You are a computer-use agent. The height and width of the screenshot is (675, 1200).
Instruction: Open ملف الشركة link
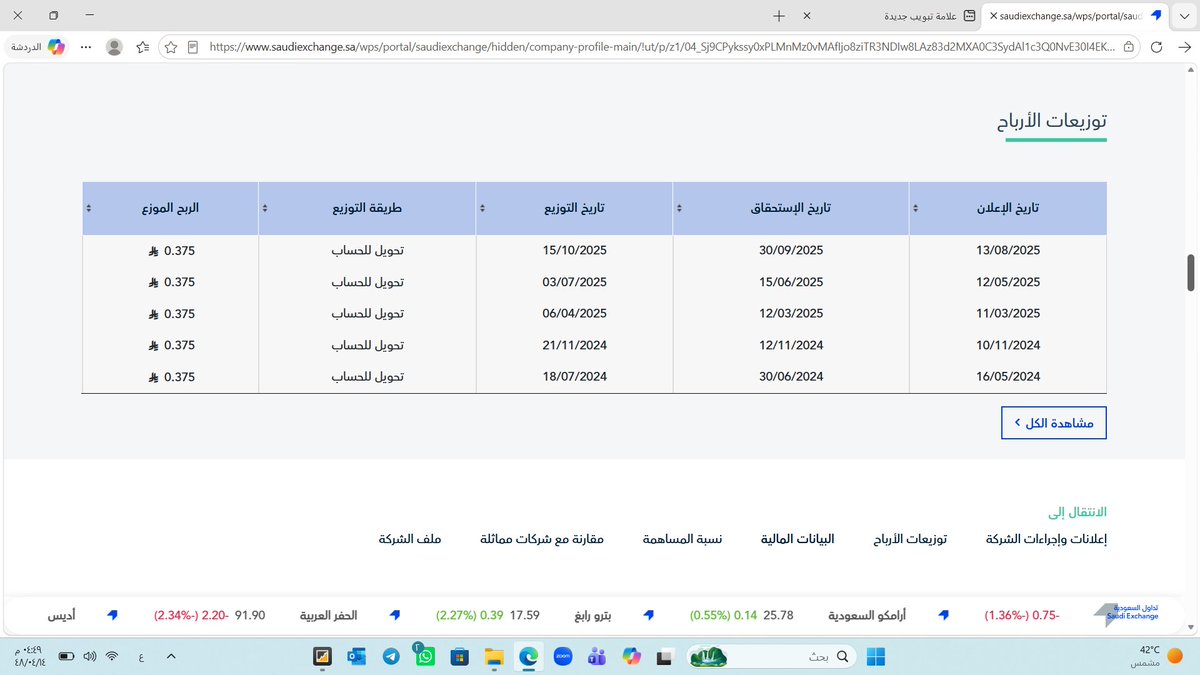[410, 539]
